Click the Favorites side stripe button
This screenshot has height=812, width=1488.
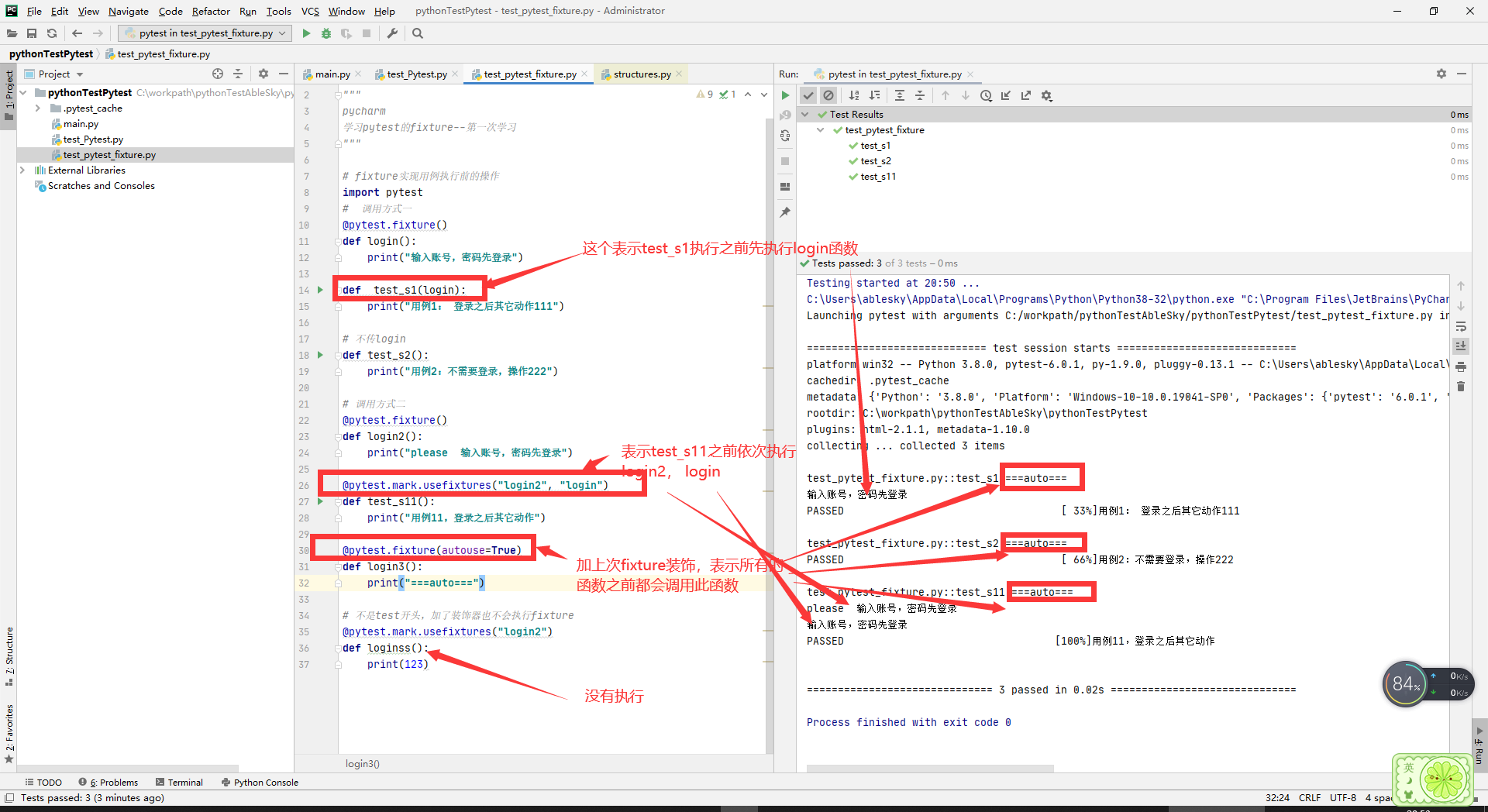coord(9,734)
